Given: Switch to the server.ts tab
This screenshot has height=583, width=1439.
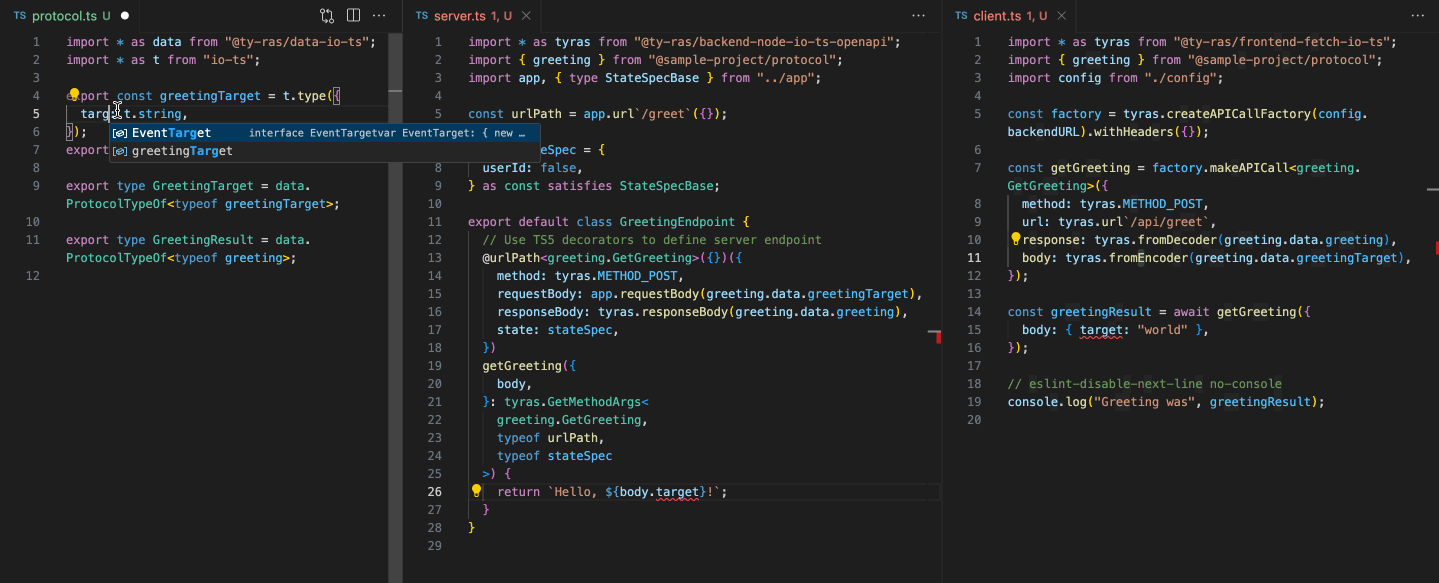Looking at the screenshot, I should 472,16.
